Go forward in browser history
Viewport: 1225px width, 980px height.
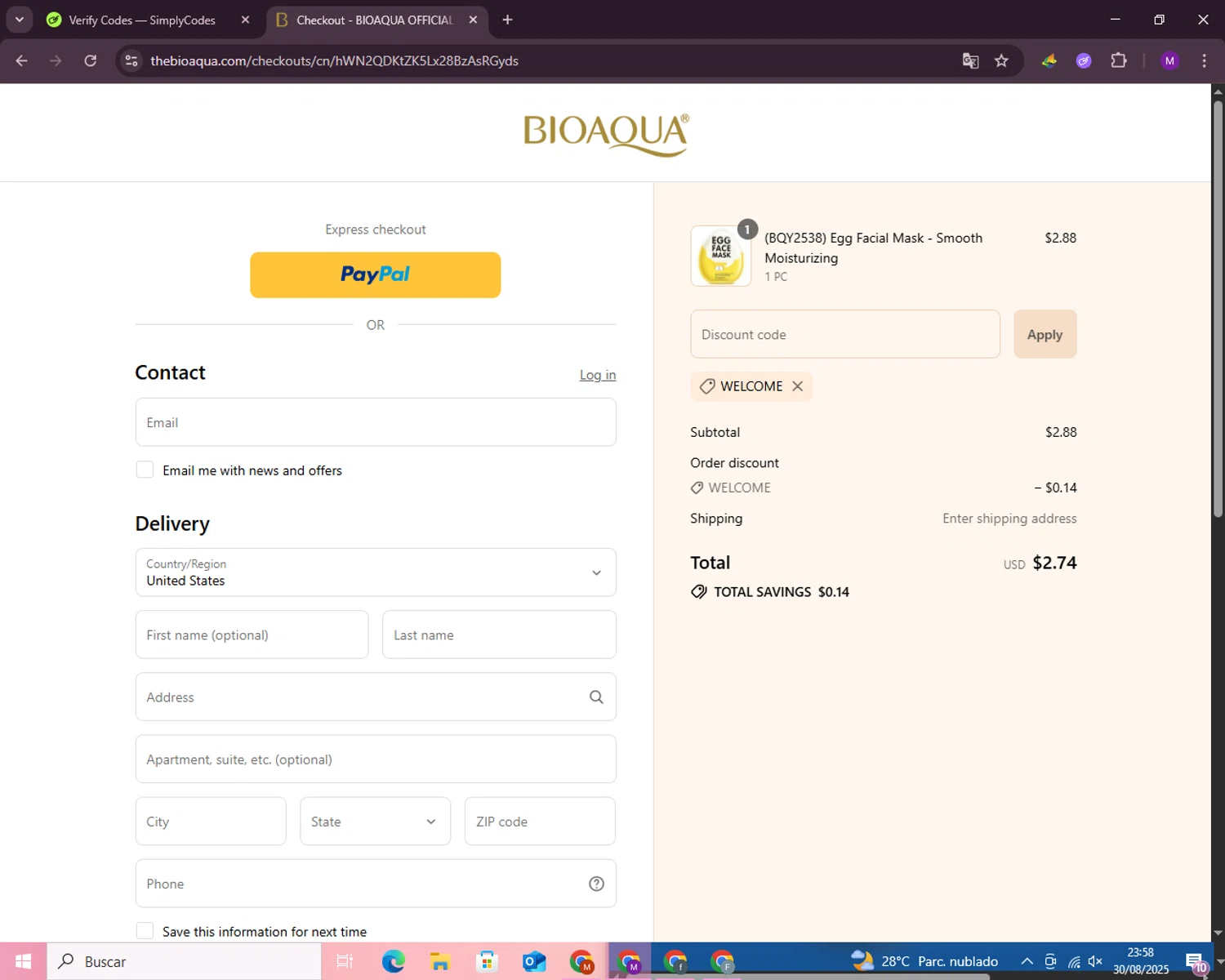(56, 60)
